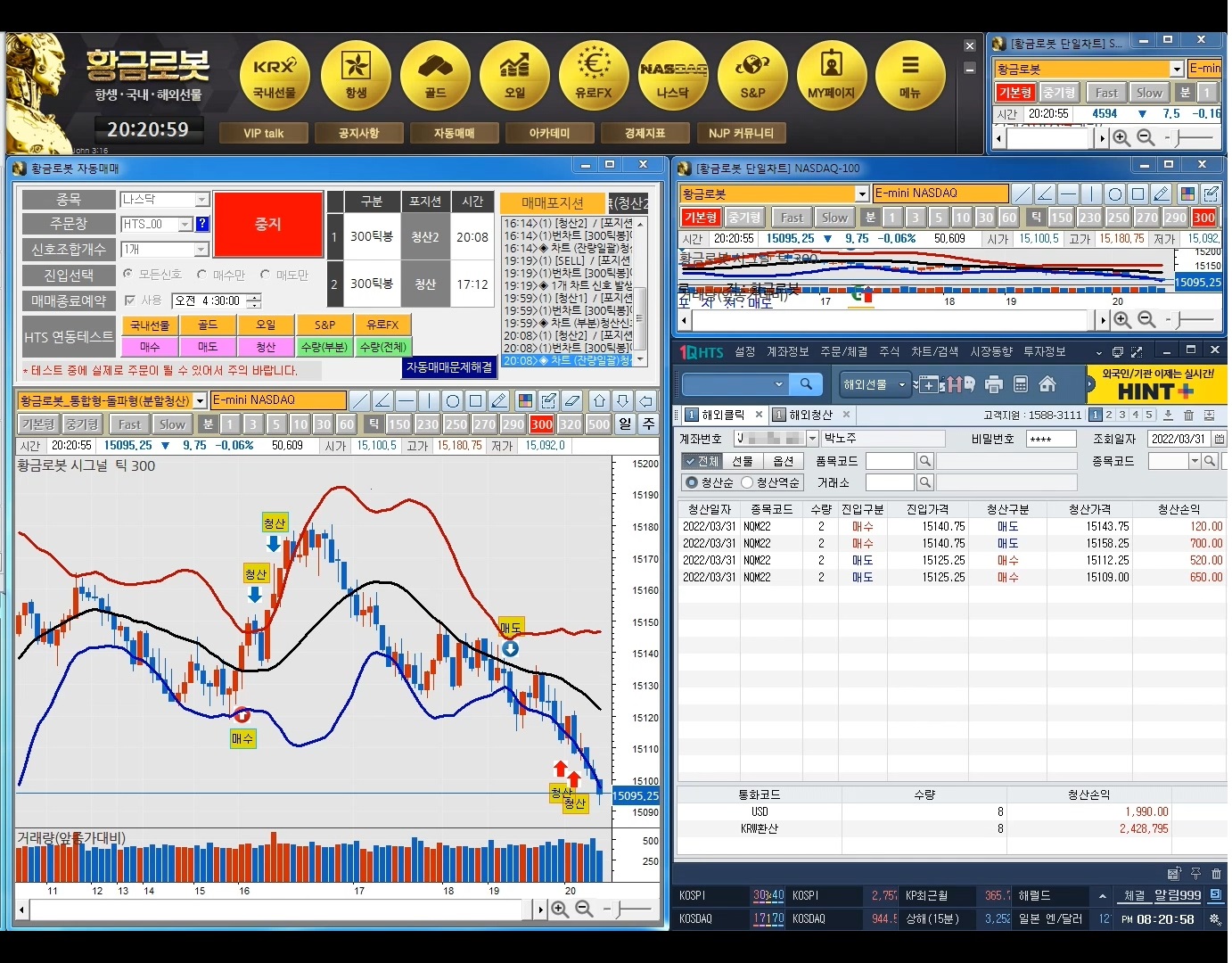Click the left arrow icon in signal chart toolbar
Screen dimensions: 1232x963
tap(645, 400)
